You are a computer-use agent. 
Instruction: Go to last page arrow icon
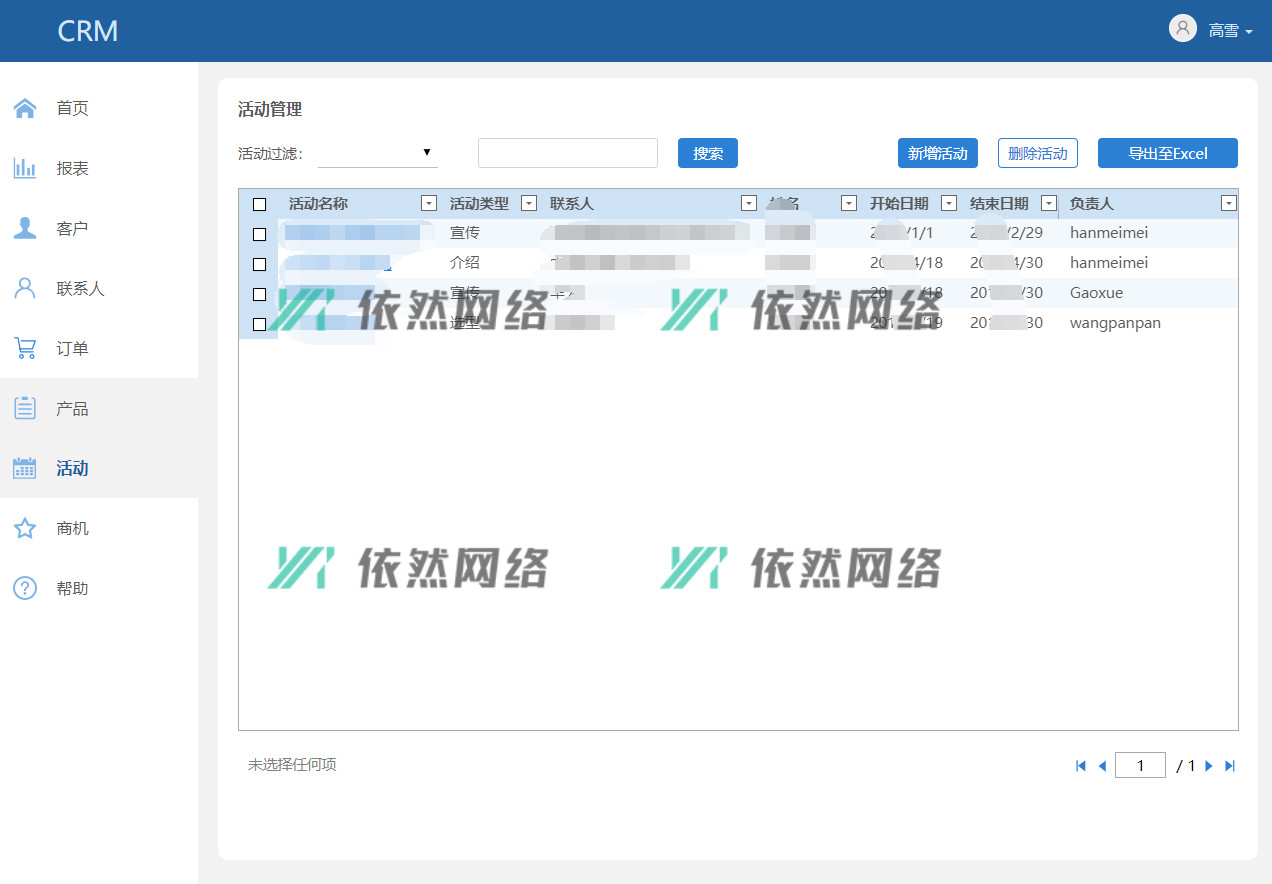pos(1230,766)
